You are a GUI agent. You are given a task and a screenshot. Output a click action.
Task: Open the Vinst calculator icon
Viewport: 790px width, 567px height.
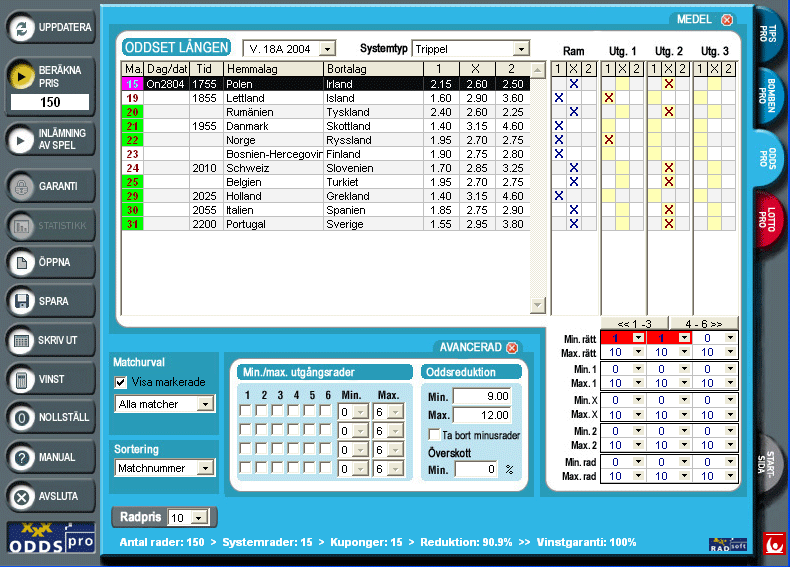click(21, 380)
